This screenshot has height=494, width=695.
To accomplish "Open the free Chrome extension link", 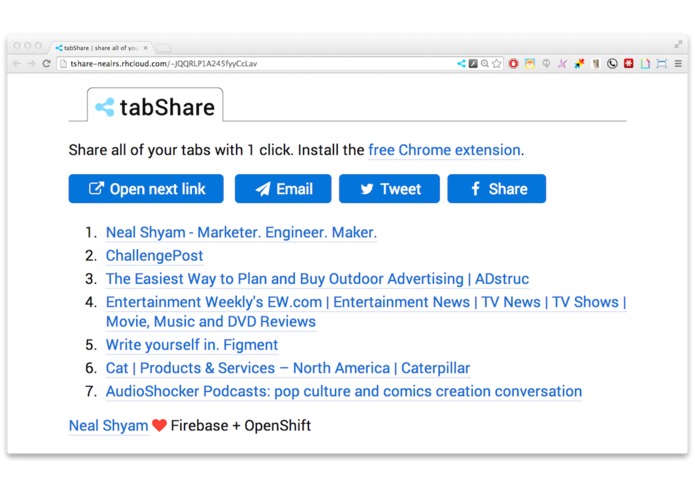I will [x=444, y=150].
